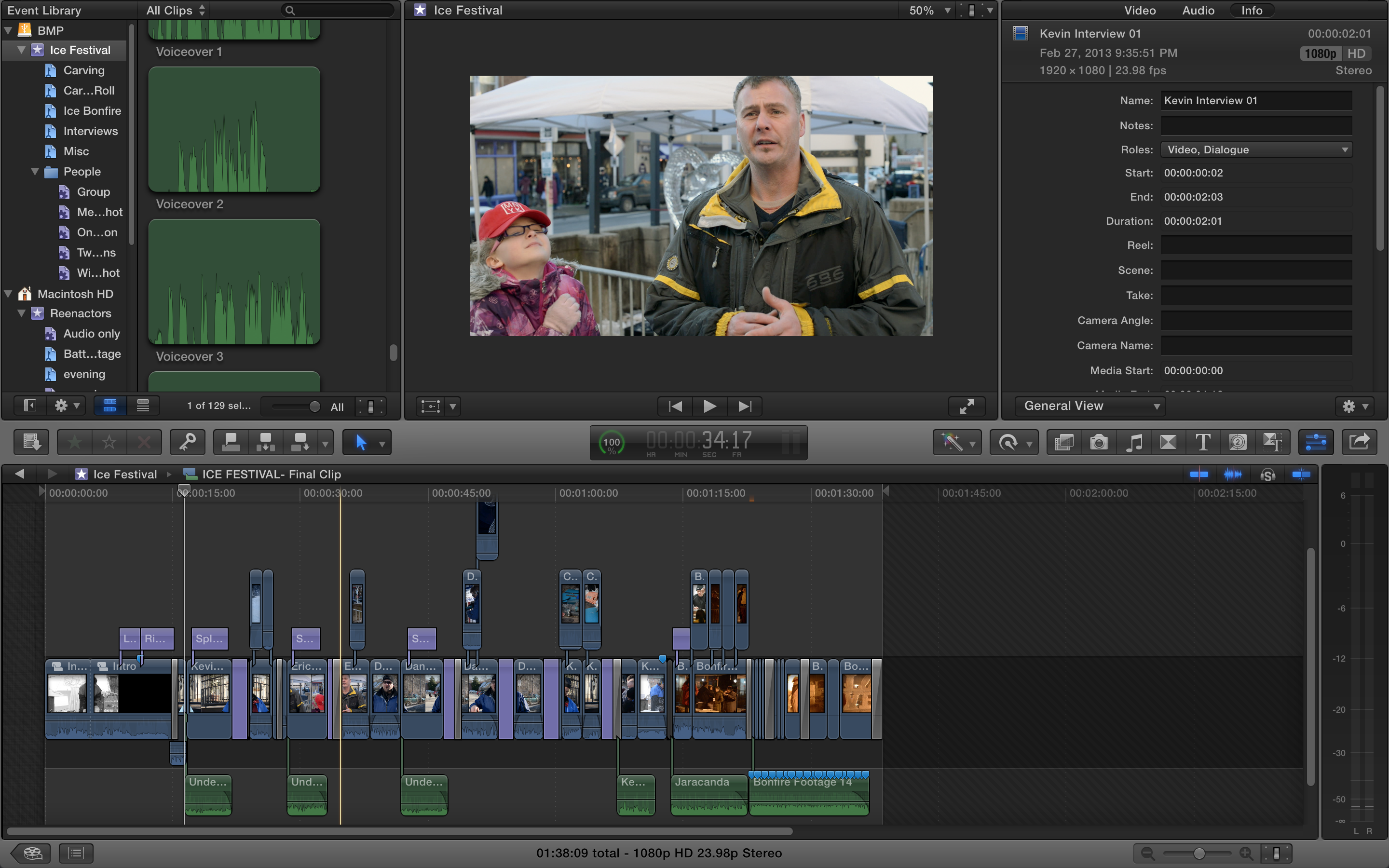Hide the Event Library sidebar
Screen dimensions: 1389x868
coord(30,406)
